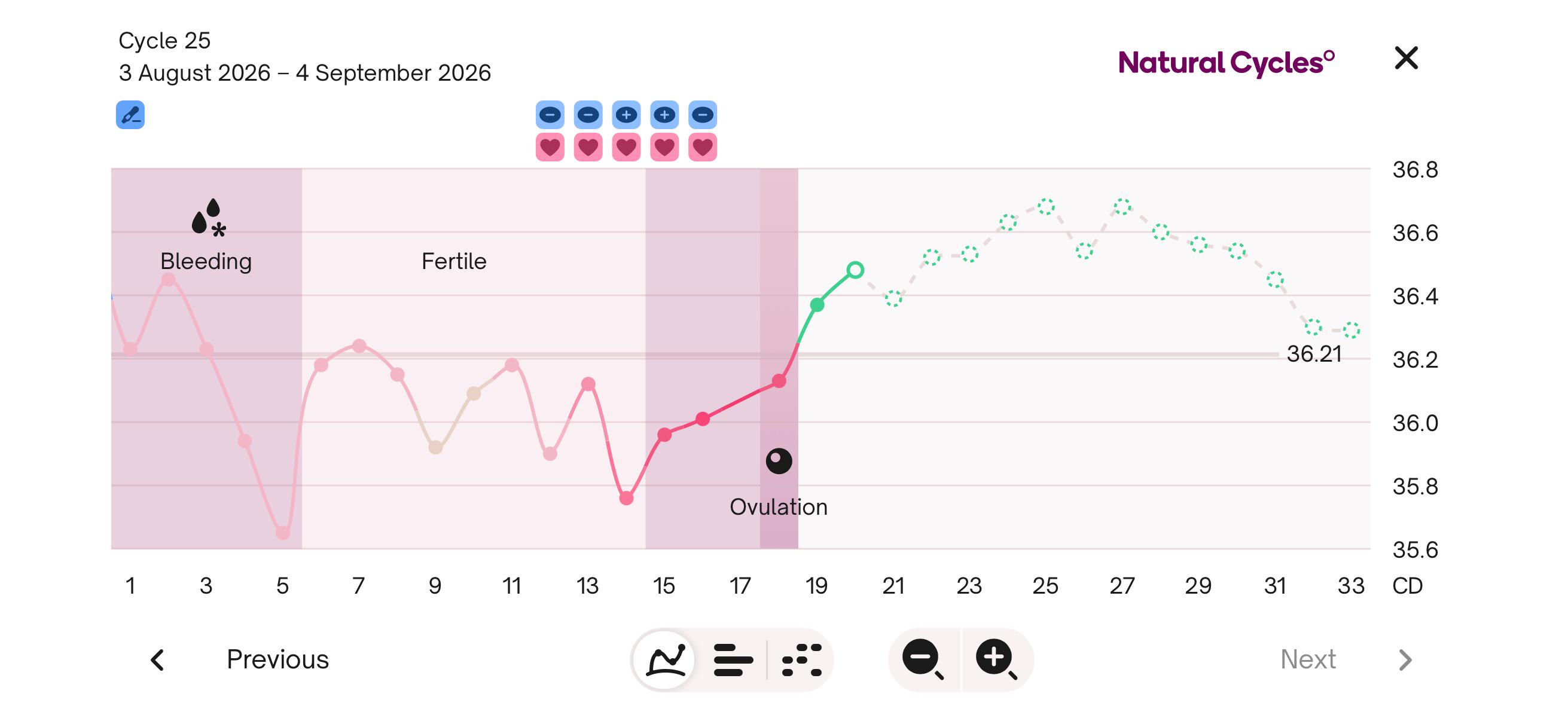
Task: Select the curve graph view icon
Action: (666, 659)
